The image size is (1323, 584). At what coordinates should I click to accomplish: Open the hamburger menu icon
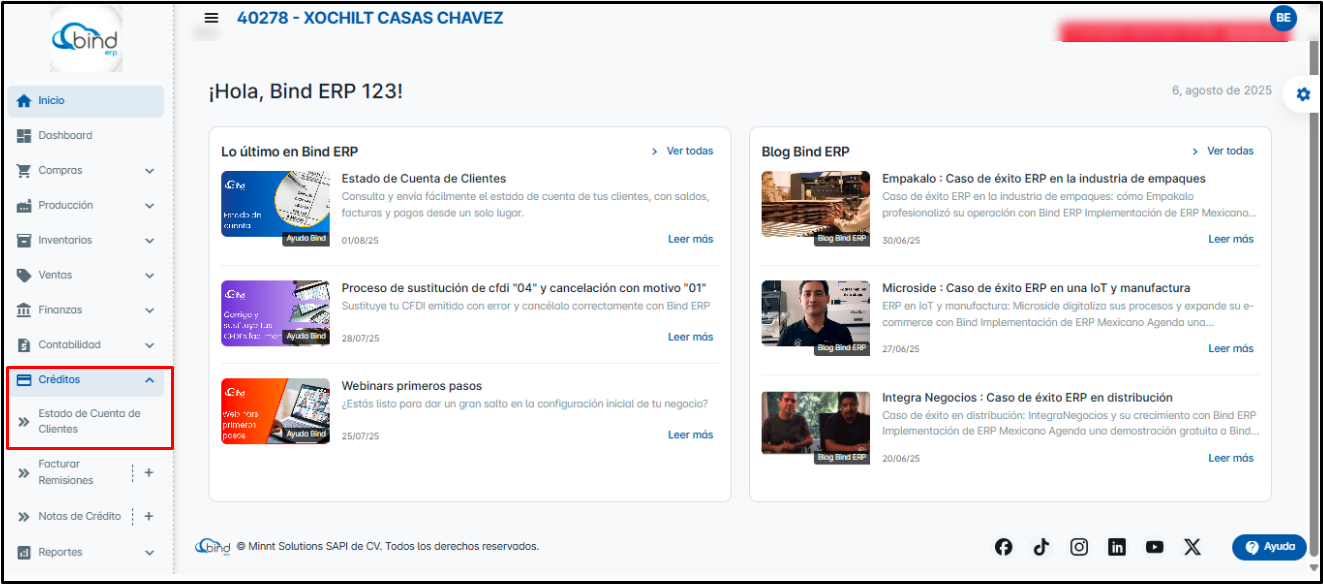pos(211,18)
